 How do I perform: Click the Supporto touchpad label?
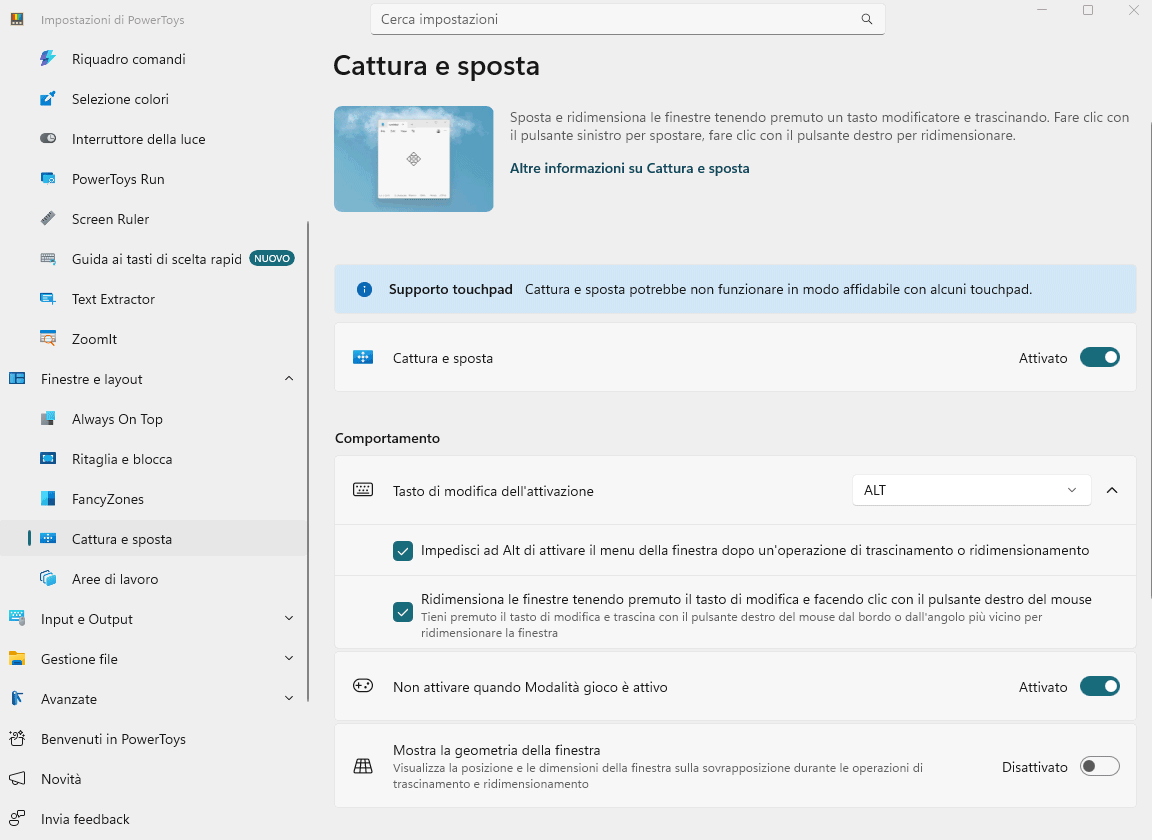[450, 290]
